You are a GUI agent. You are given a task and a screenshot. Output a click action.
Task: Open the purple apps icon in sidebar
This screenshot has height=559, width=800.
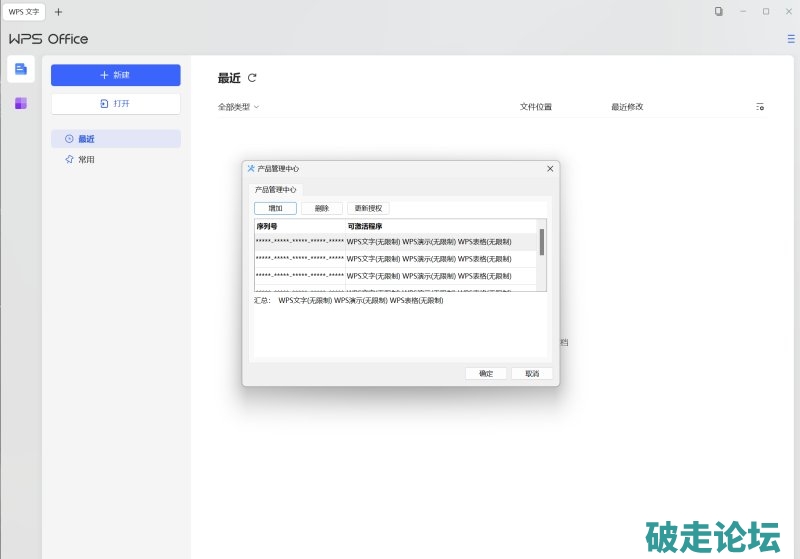pos(21,103)
